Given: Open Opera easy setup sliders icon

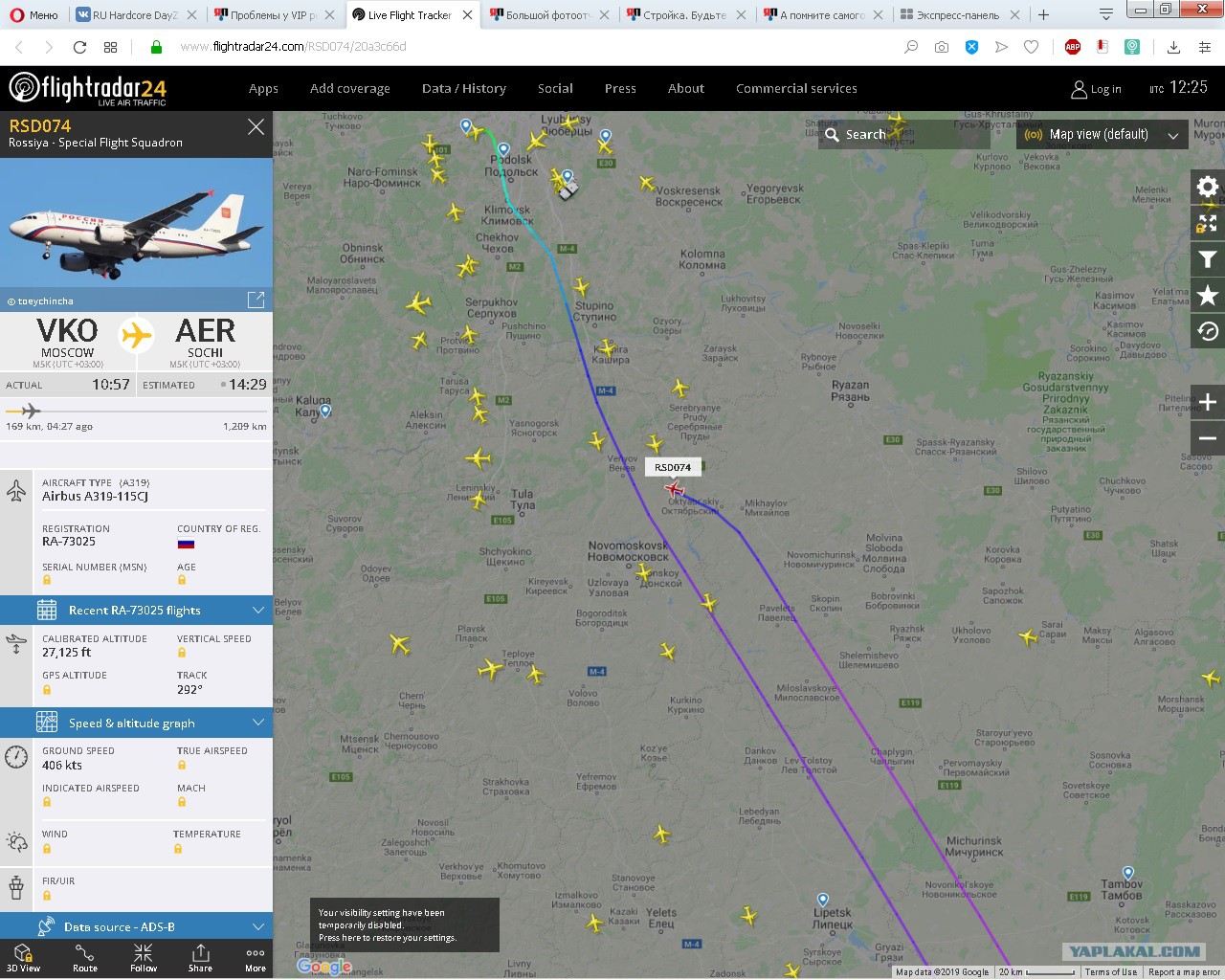Looking at the screenshot, I should 1205,47.
